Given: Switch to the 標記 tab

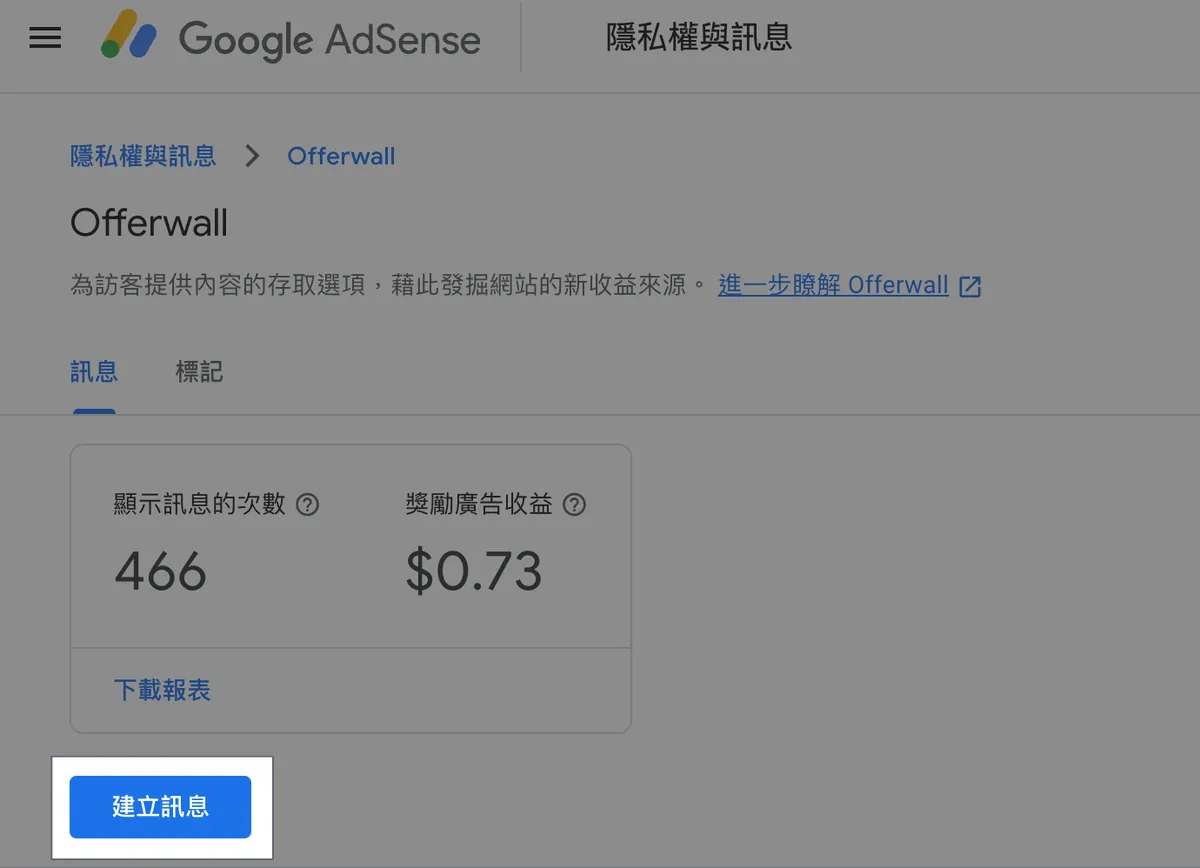Looking at the screenshot, I should coord(199,373).
